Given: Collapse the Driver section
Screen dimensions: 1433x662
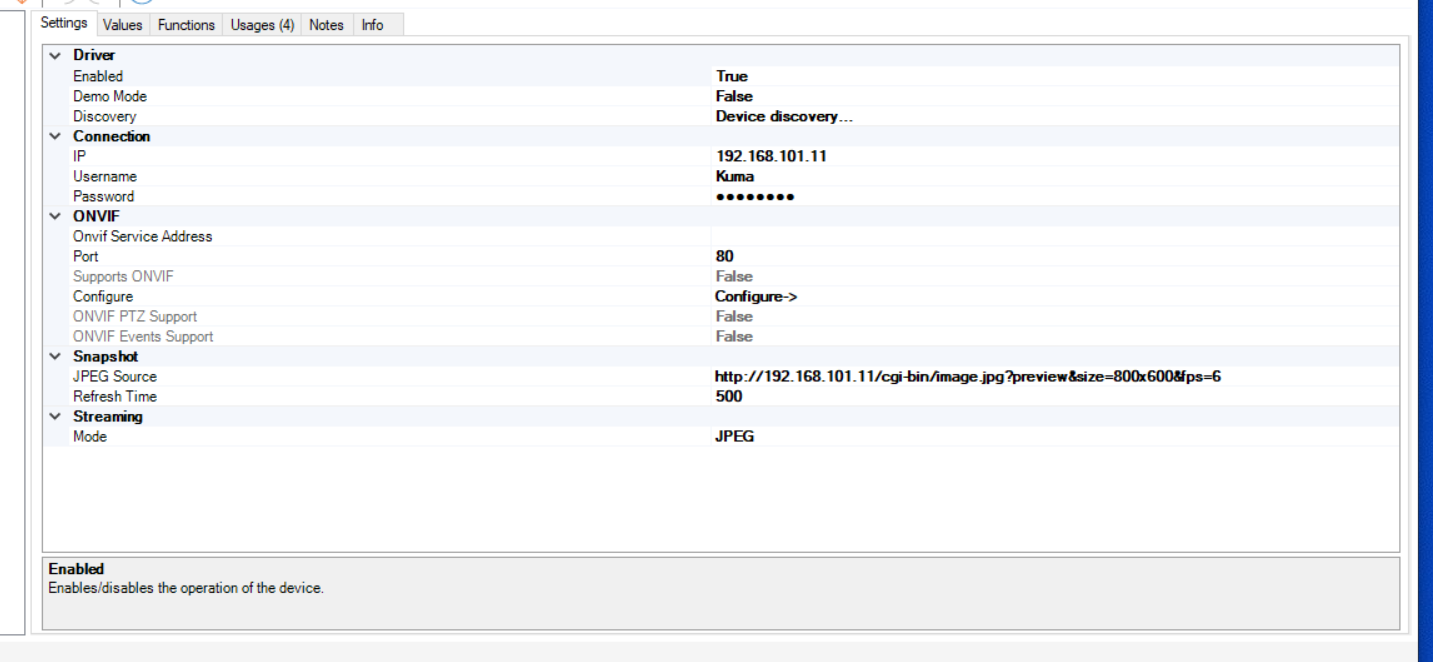Looking at the screenshot, I should tap(55, 56).
